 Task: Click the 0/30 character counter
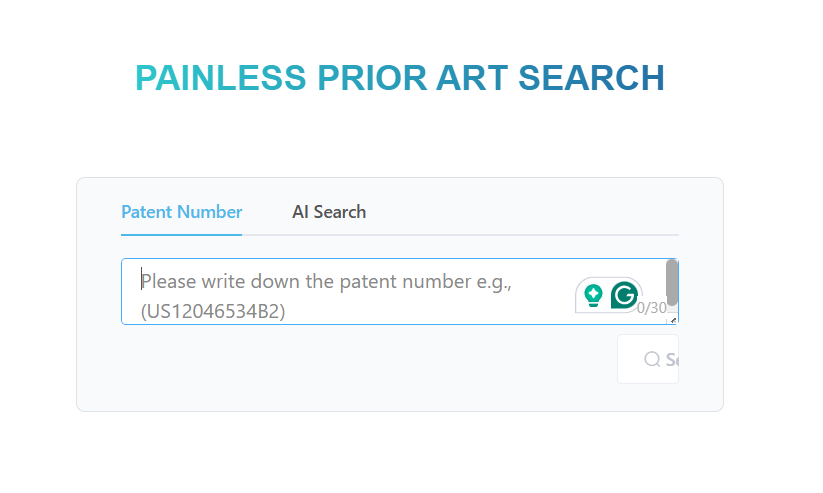pos(652,308)
